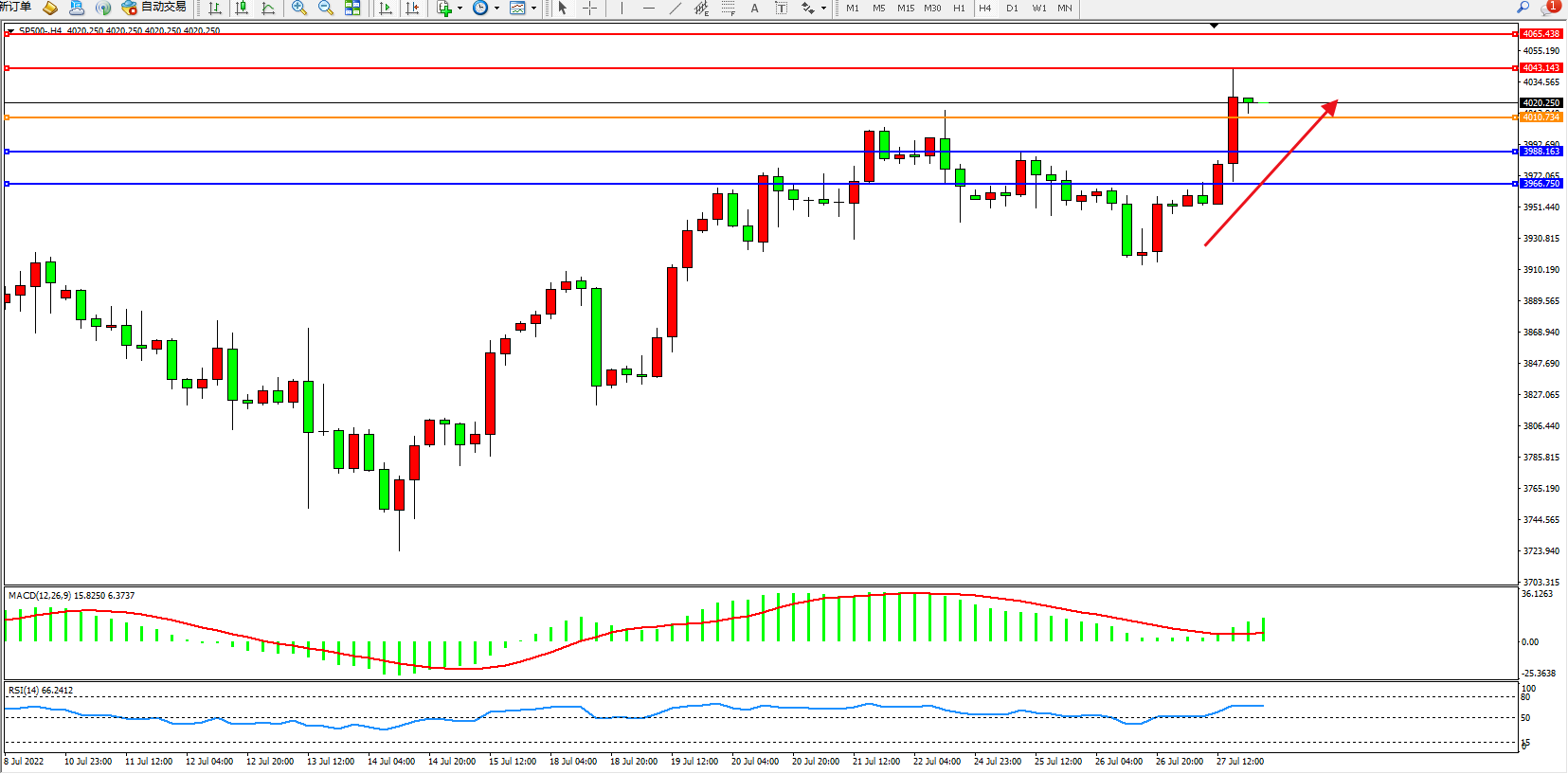Select the Fibonacci retracement tool
Image resolution: width=1568 pixels, height=774 pixels.
(728, 9)
